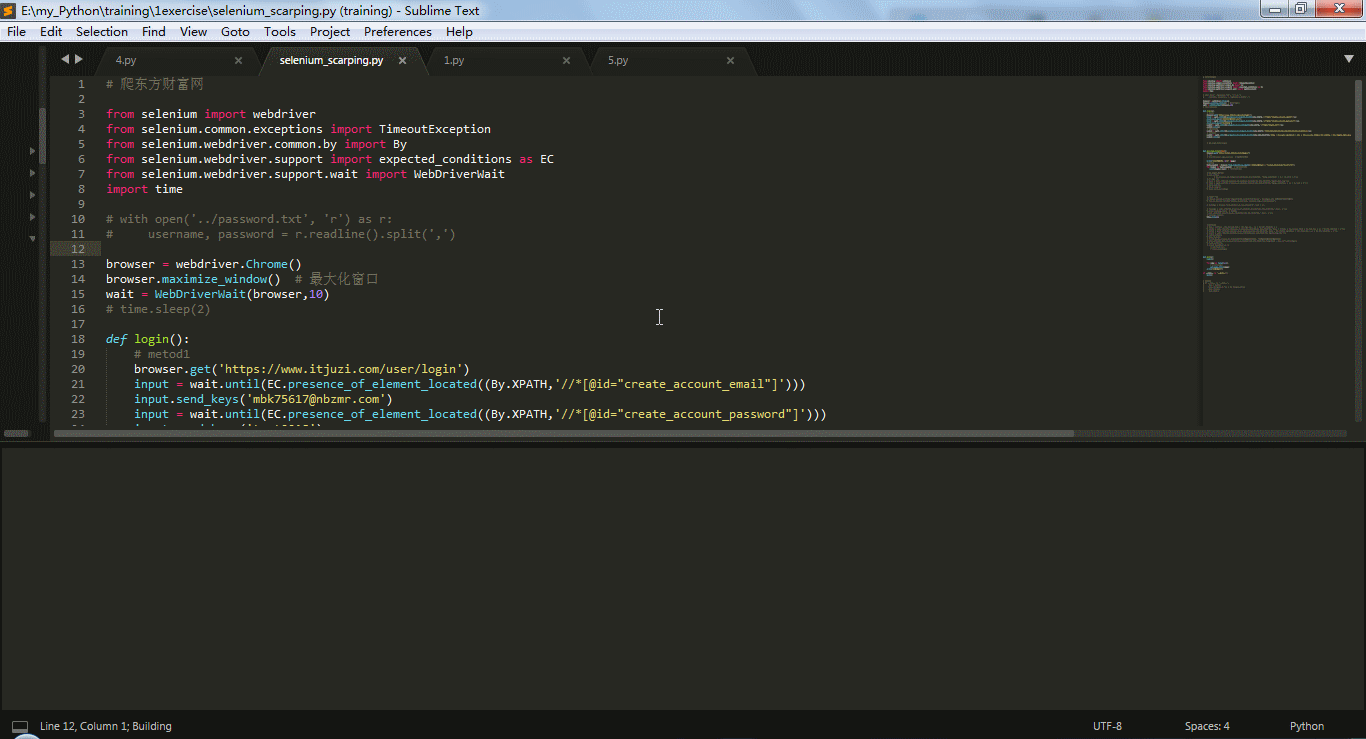Change syntax via Python in status bar
This screenshot has width=1366, height=739.
[1306, 726]
